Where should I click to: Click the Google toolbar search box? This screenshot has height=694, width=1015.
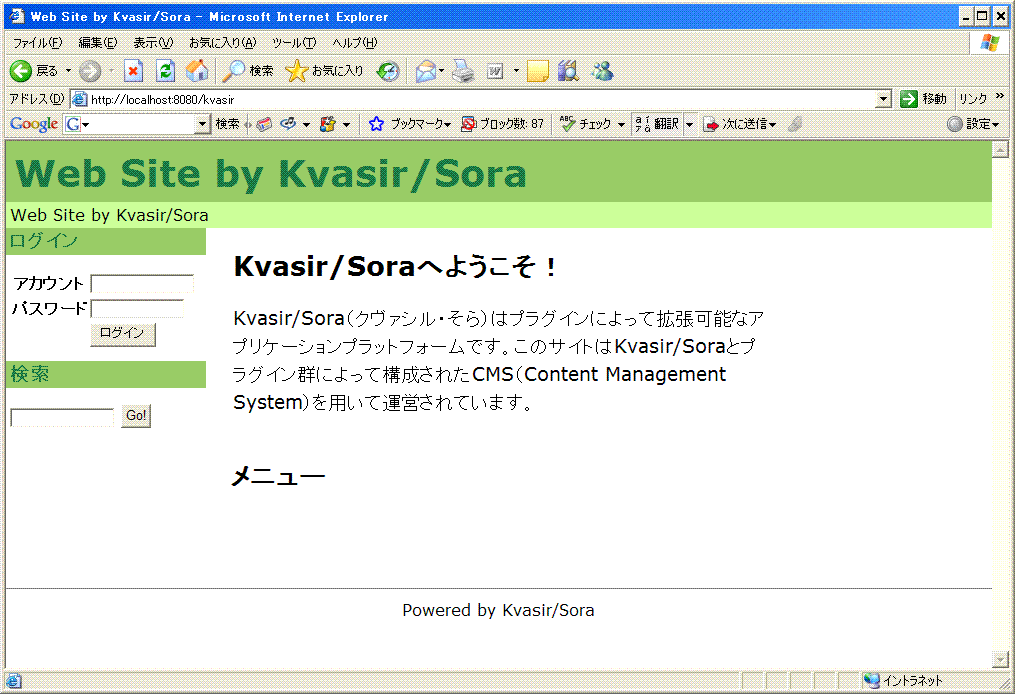click(138, 124)
